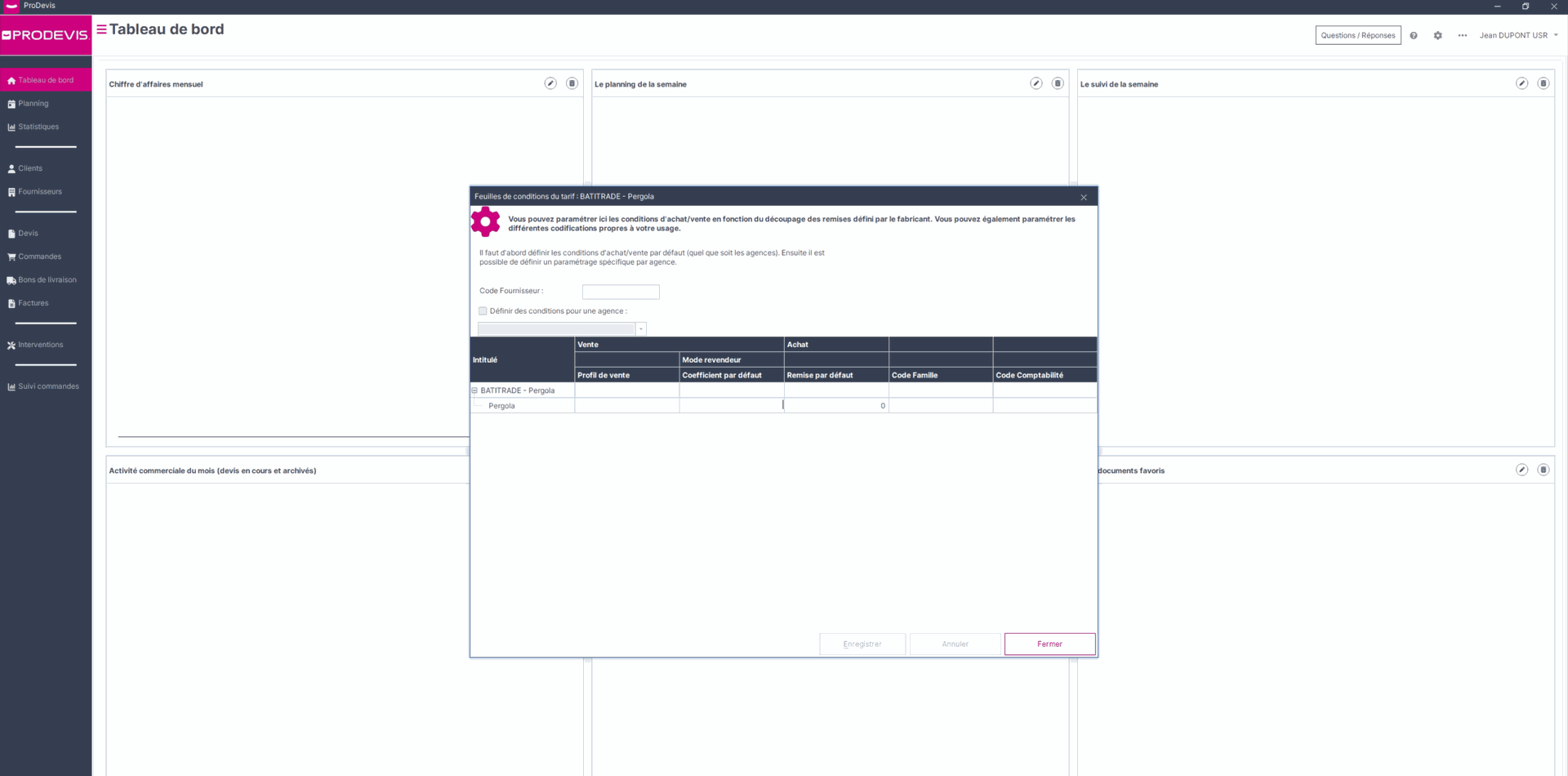Edit the documents favoris widget
This screenshot has height=776, width=1568.
1522,470
